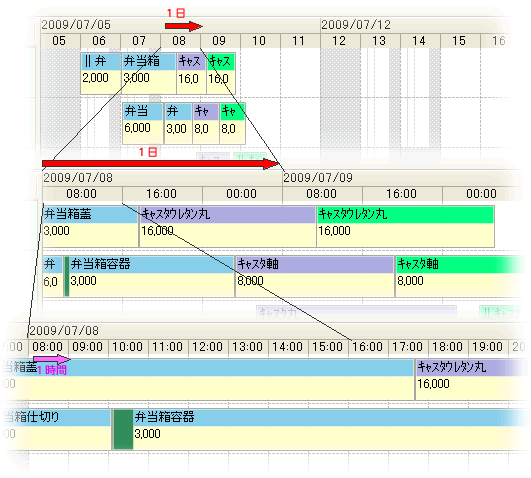
Task: Click the 09:00 hour in bottom chart
Action: [x=88, y=347]
